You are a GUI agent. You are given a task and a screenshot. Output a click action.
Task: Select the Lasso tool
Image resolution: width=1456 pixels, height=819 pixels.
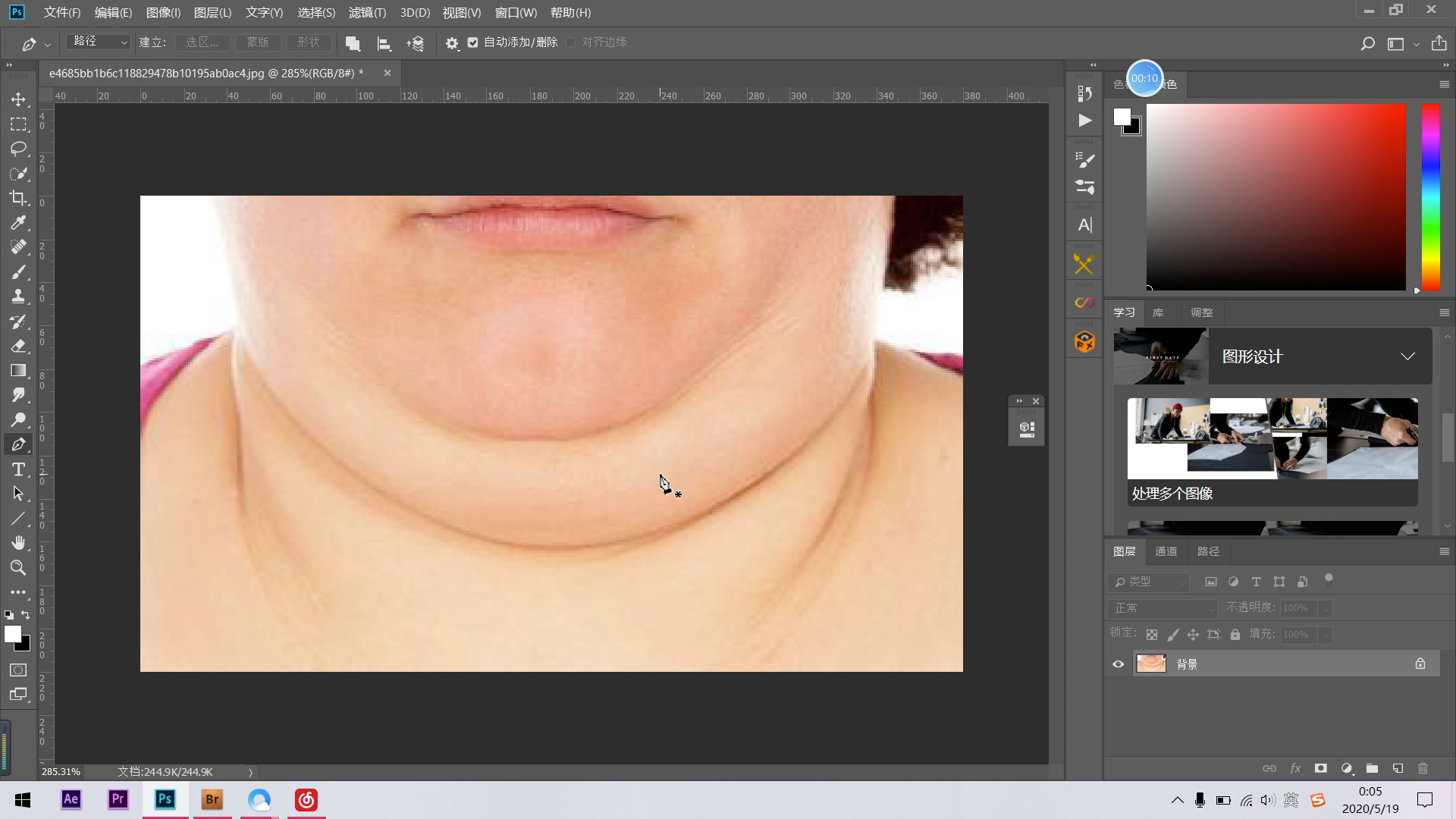click(x=19, y=149)
